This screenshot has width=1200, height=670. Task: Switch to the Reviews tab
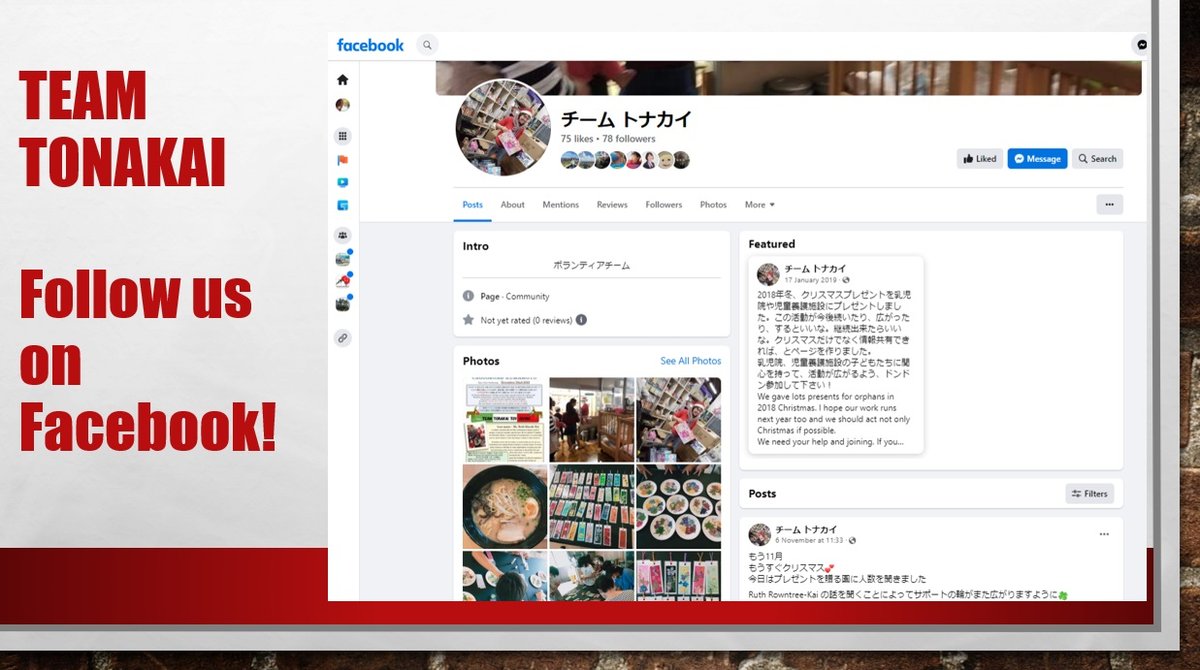(612, 205)
